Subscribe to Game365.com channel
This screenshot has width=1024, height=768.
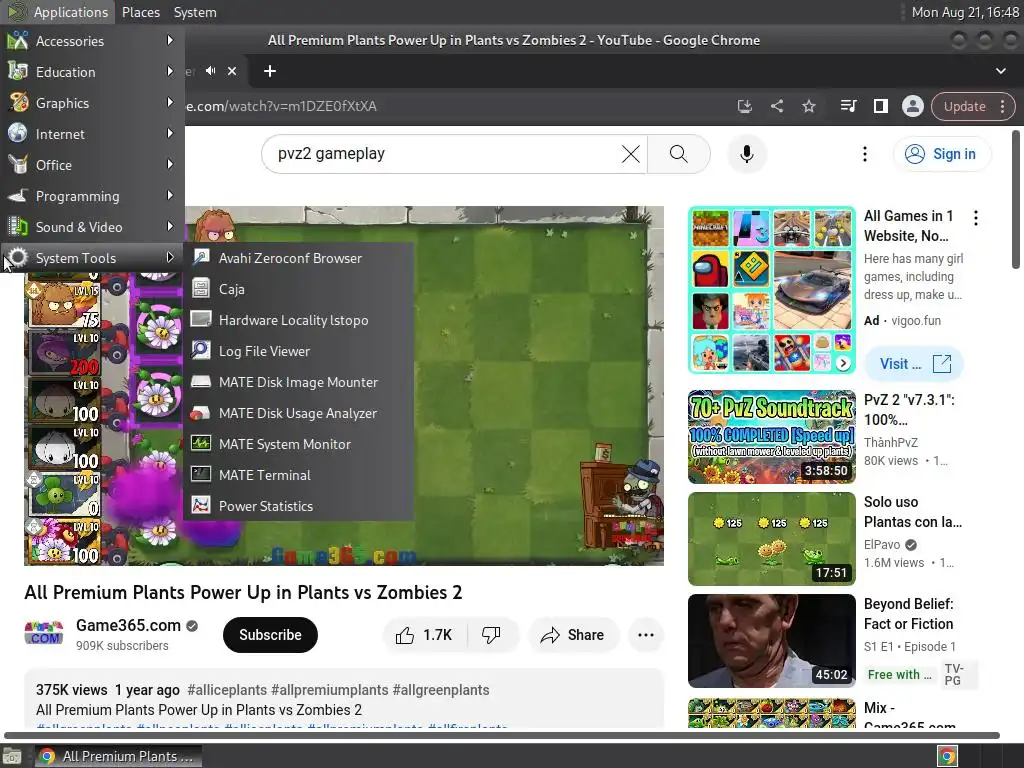point(270,635)
